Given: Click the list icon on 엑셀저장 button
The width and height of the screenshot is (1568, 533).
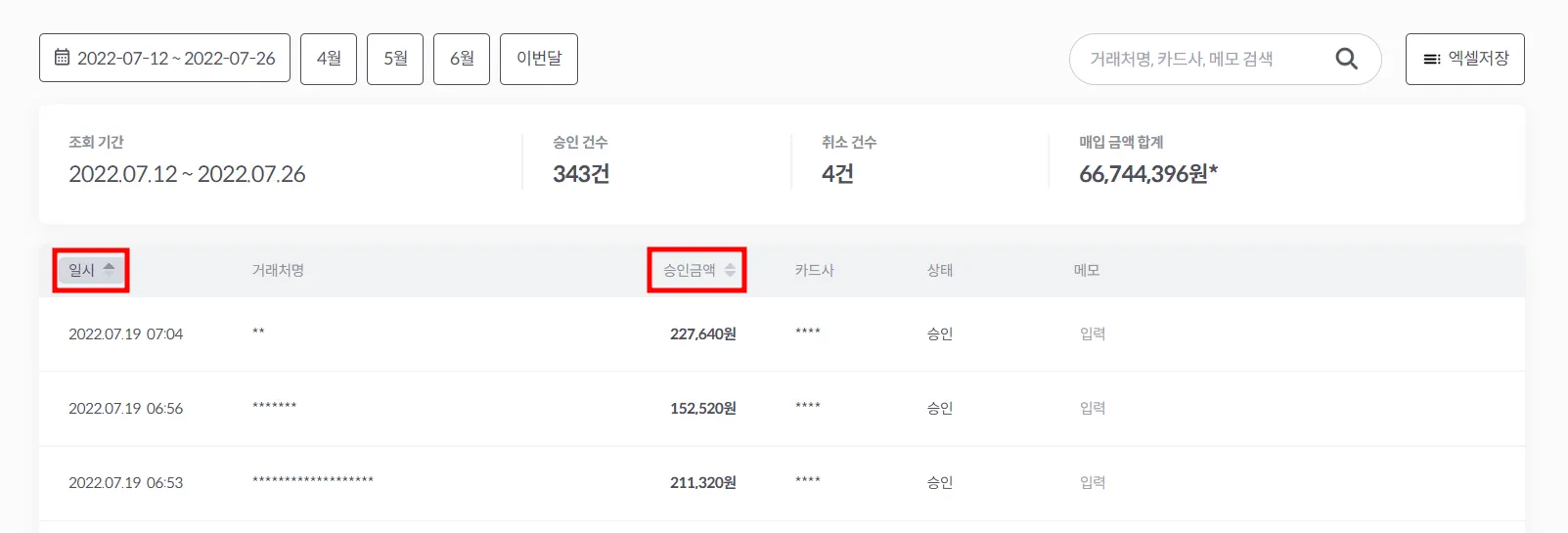Looking at the screenshot, I should coord(1431,59).
